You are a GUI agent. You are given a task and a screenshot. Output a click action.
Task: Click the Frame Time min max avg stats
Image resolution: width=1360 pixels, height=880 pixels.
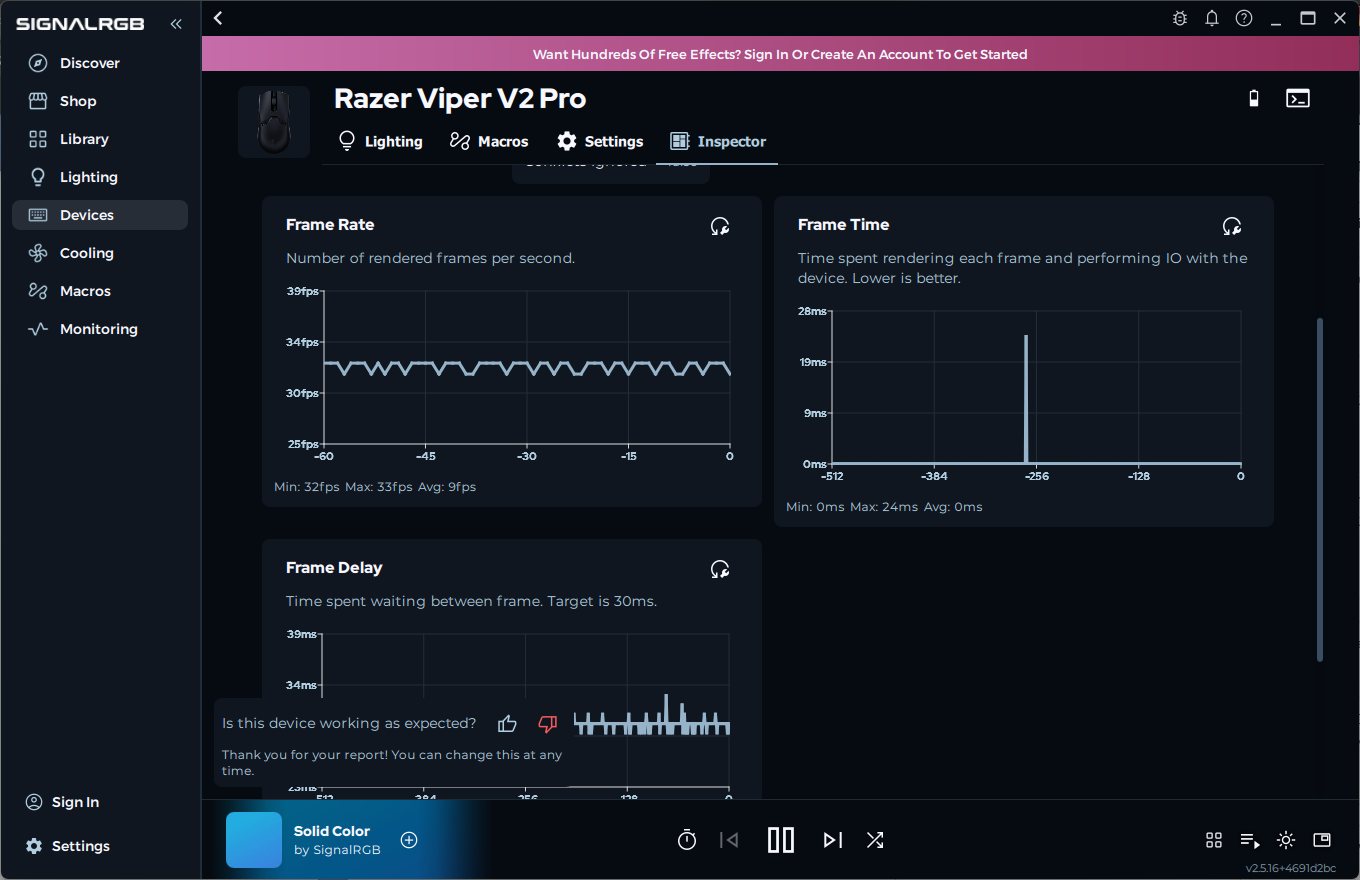884,507
